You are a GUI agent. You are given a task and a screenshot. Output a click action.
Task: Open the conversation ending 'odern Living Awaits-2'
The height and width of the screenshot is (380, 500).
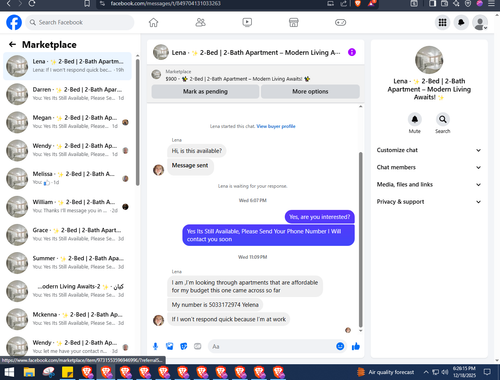(x=67, y=291)
